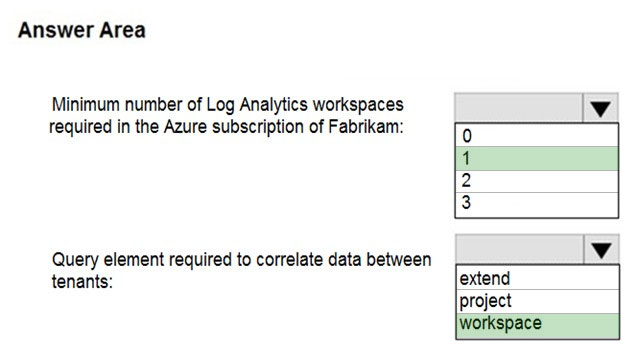Image resolution: width=638 pixels, height=364 pixels.
Task: Pick option 2 from the workspaces list
Action: 537,181
